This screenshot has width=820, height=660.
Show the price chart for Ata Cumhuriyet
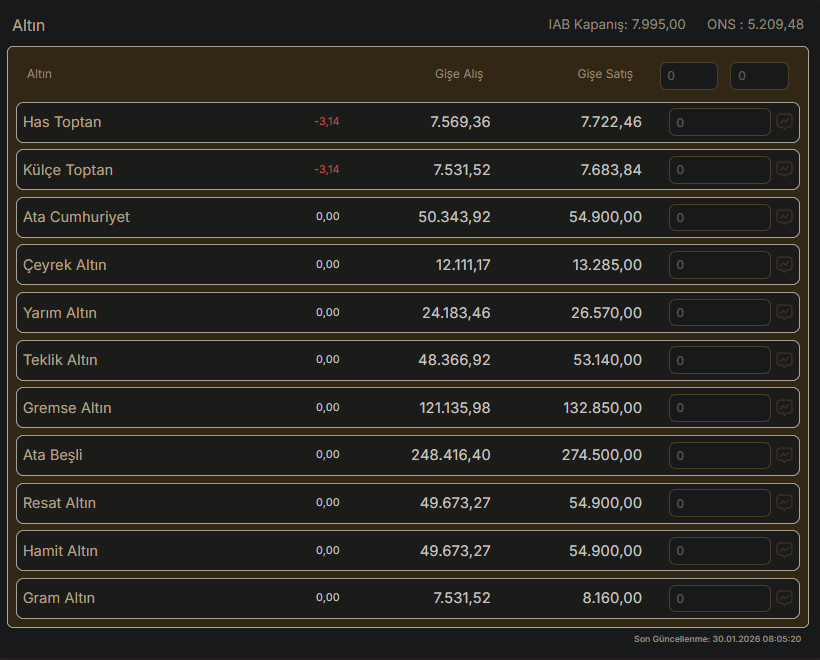[785, 217]
